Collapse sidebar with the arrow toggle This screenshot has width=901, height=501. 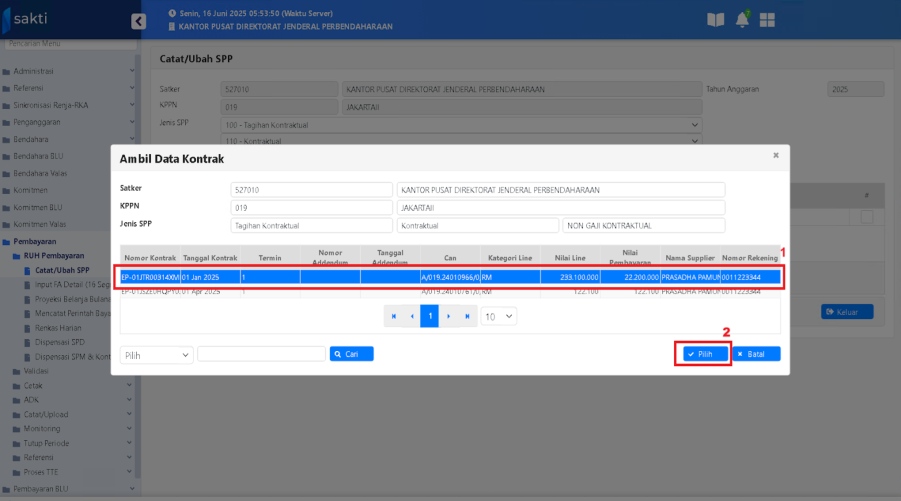coord(138,21)
